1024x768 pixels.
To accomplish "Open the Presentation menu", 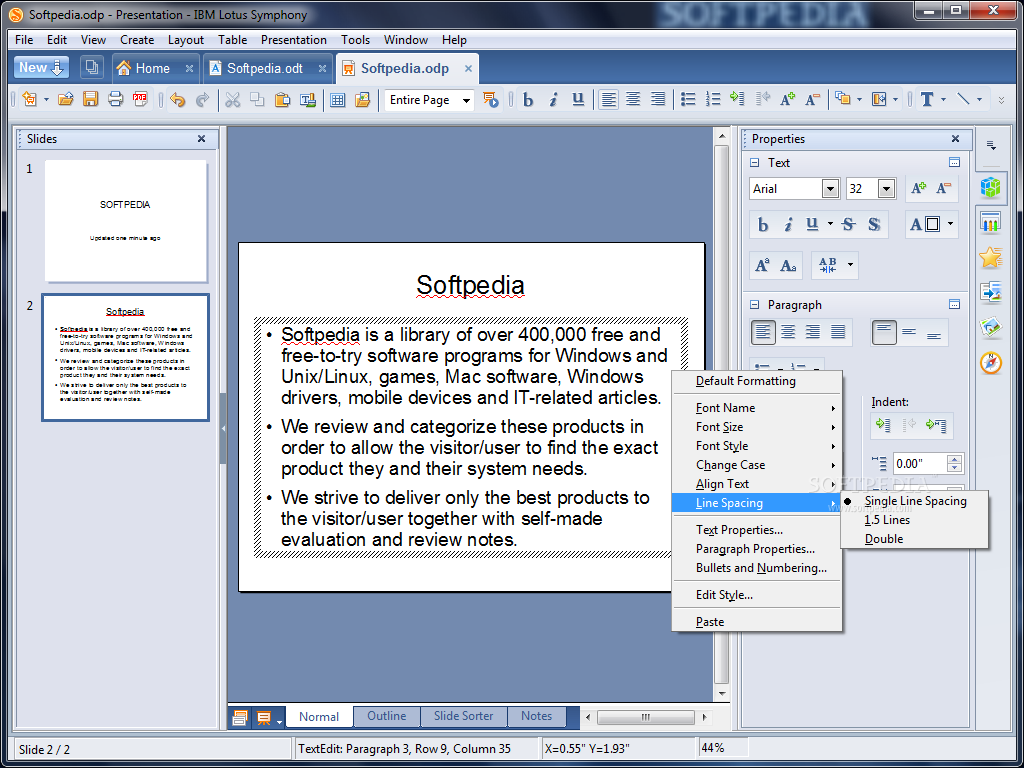I will point(293,40).
